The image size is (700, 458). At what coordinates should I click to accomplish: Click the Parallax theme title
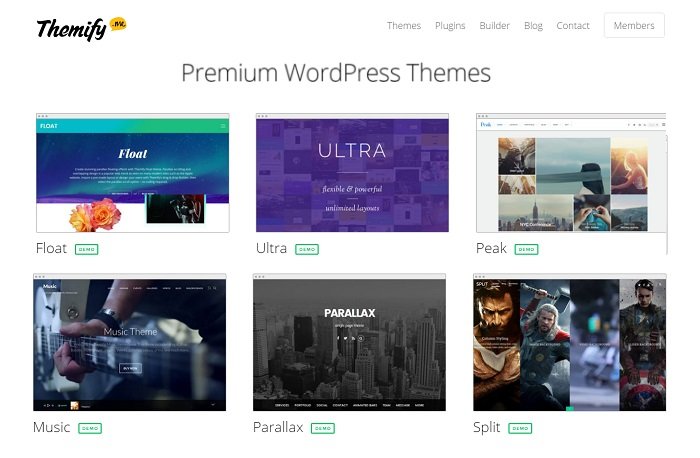tap(278, 427)
